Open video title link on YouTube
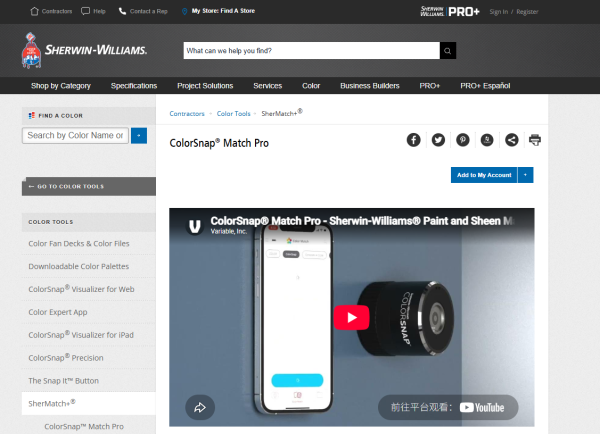The image size is (600, 434). (363, 221)
